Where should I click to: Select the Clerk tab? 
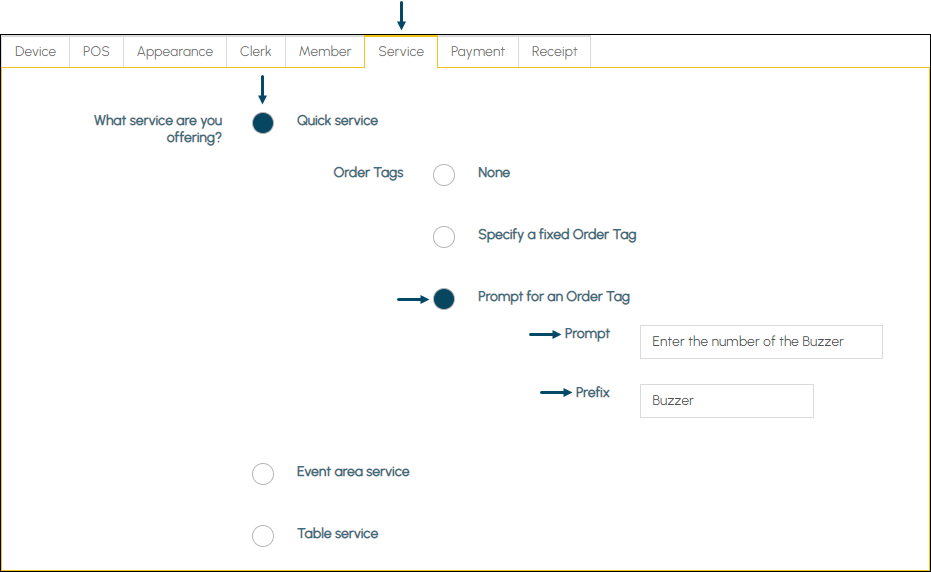[255, 52]
